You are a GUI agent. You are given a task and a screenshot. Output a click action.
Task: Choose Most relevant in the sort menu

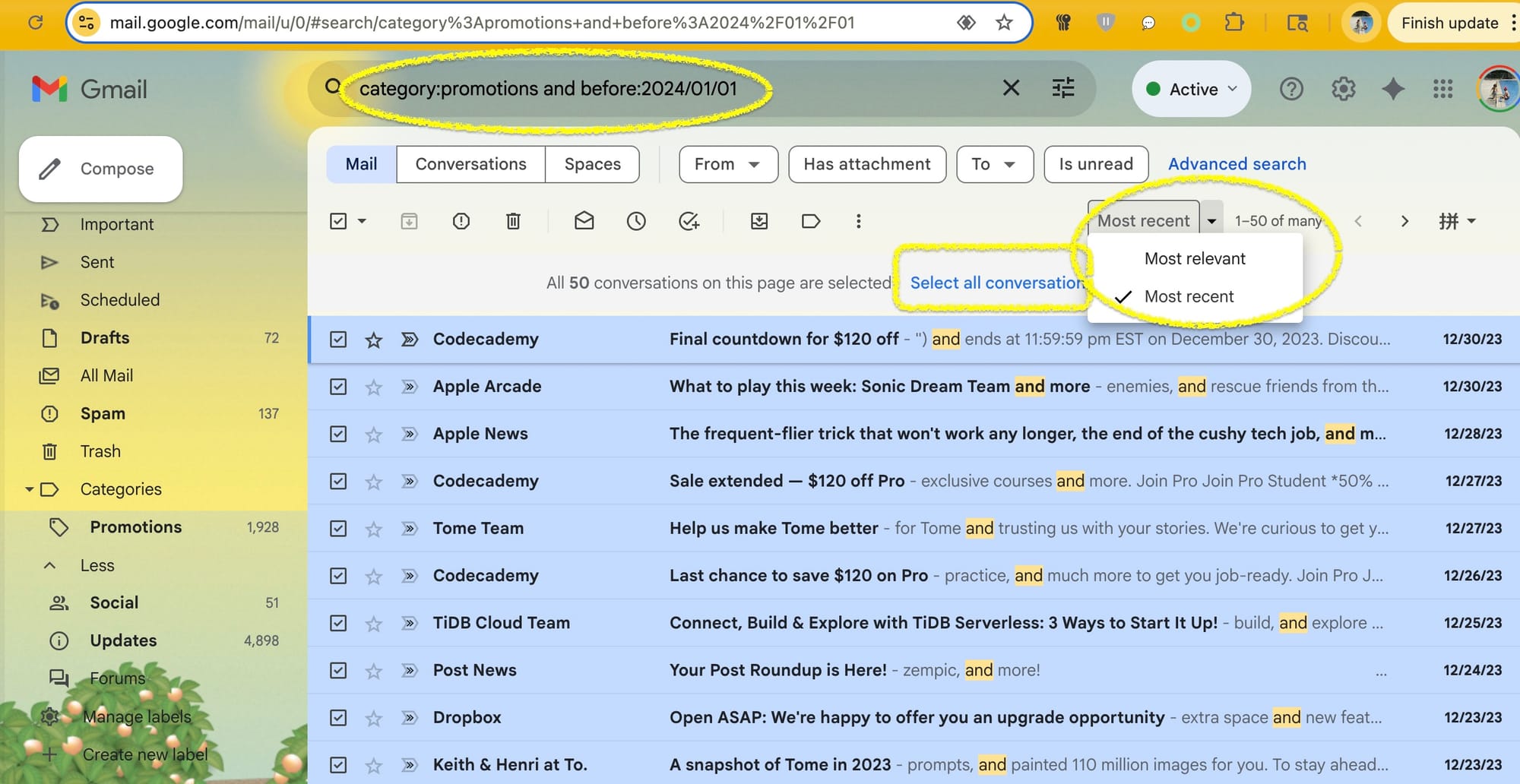[1195, 258]
